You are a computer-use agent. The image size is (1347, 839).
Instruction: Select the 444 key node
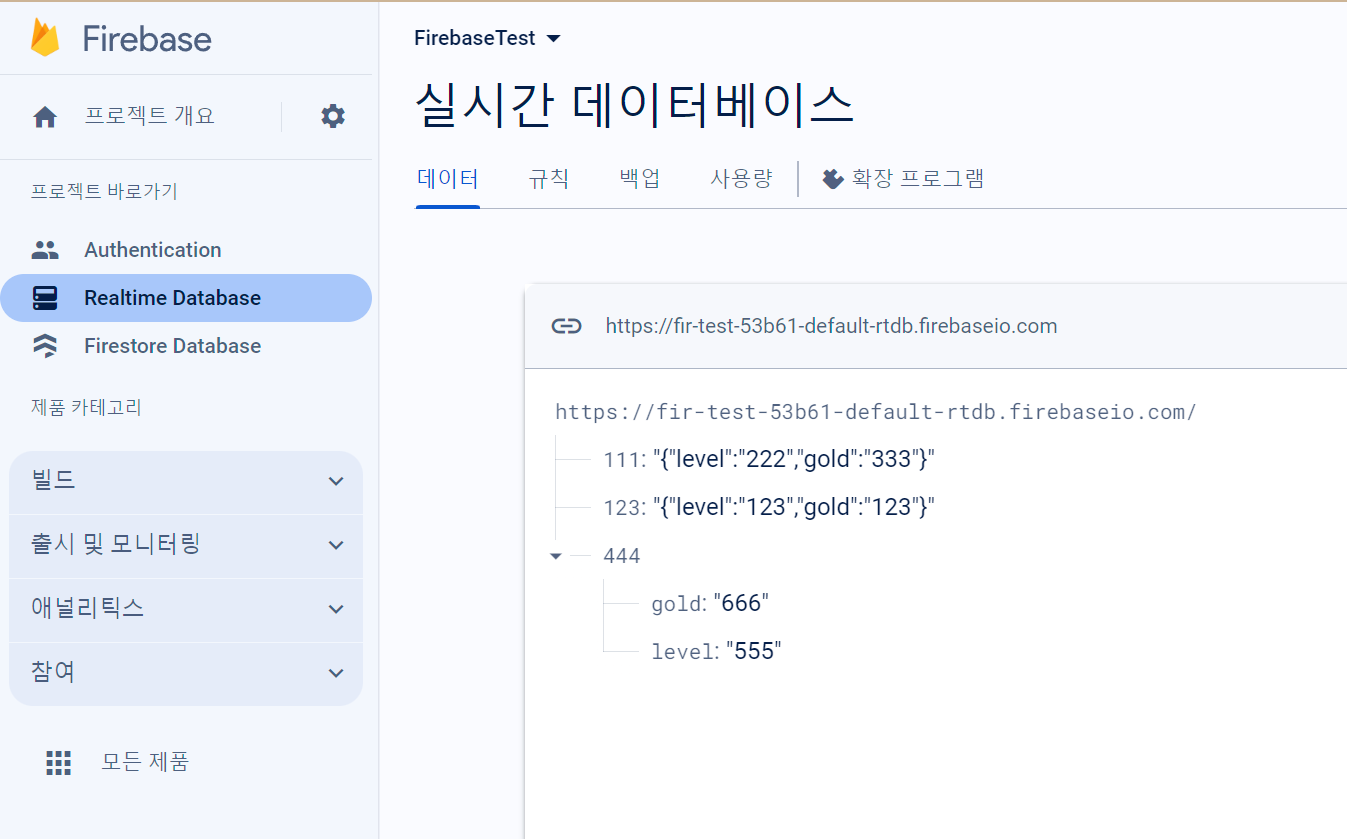[x=621, y=556]
